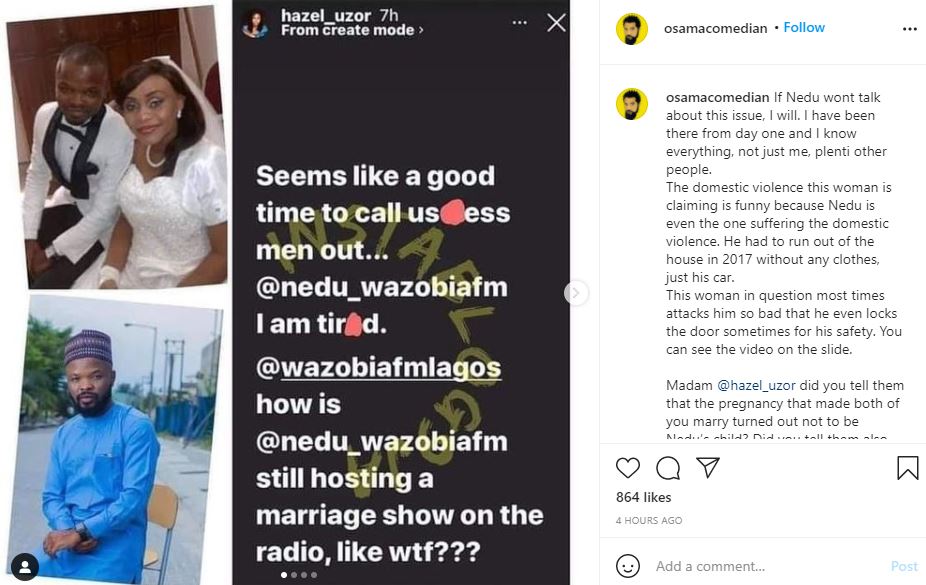Viewport: 926px width, 585px height.
Task: Click the tagged people icon on photo
Action: pos(26,564)
